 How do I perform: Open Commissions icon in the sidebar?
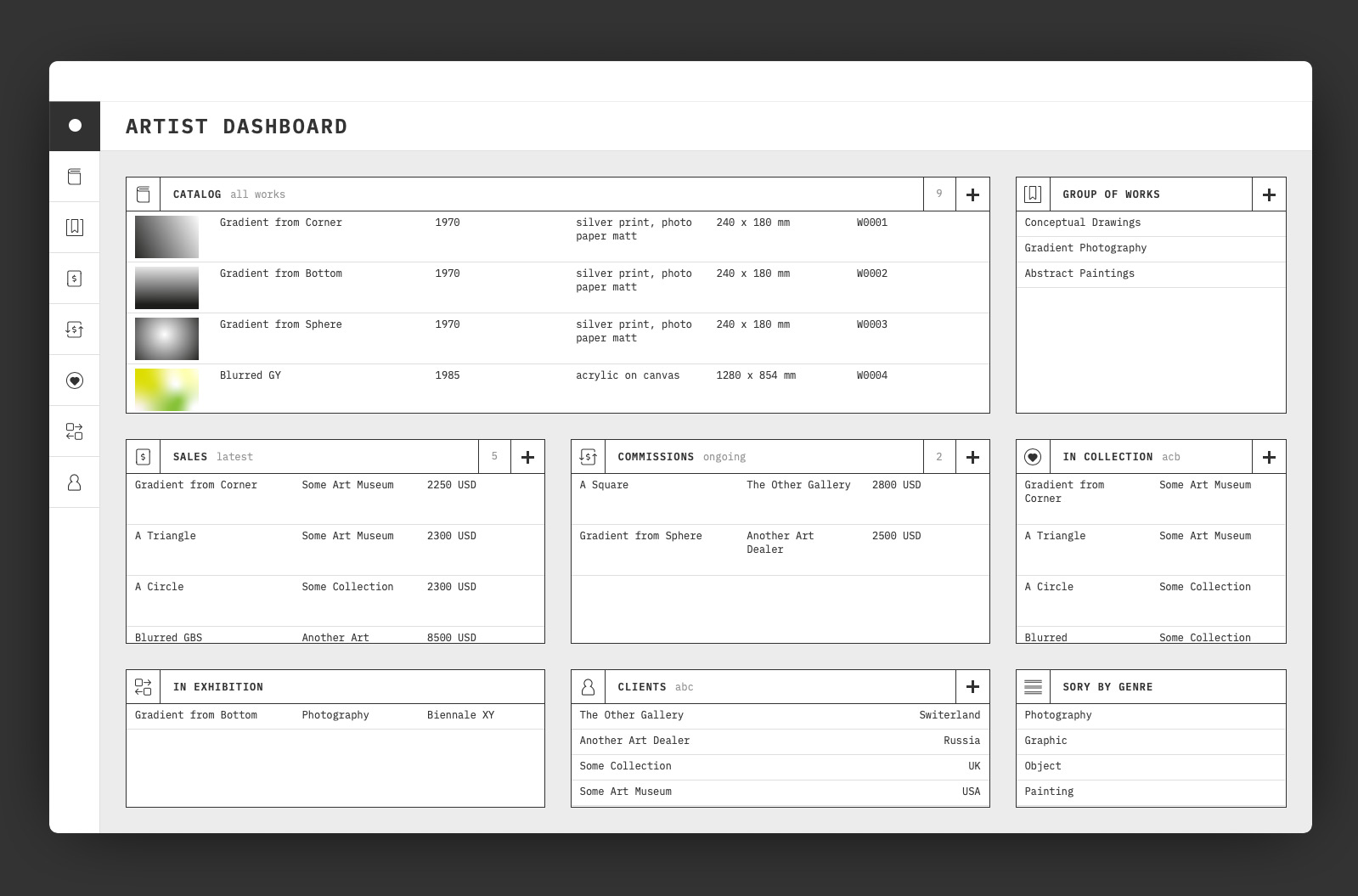(x=75, y=330)
